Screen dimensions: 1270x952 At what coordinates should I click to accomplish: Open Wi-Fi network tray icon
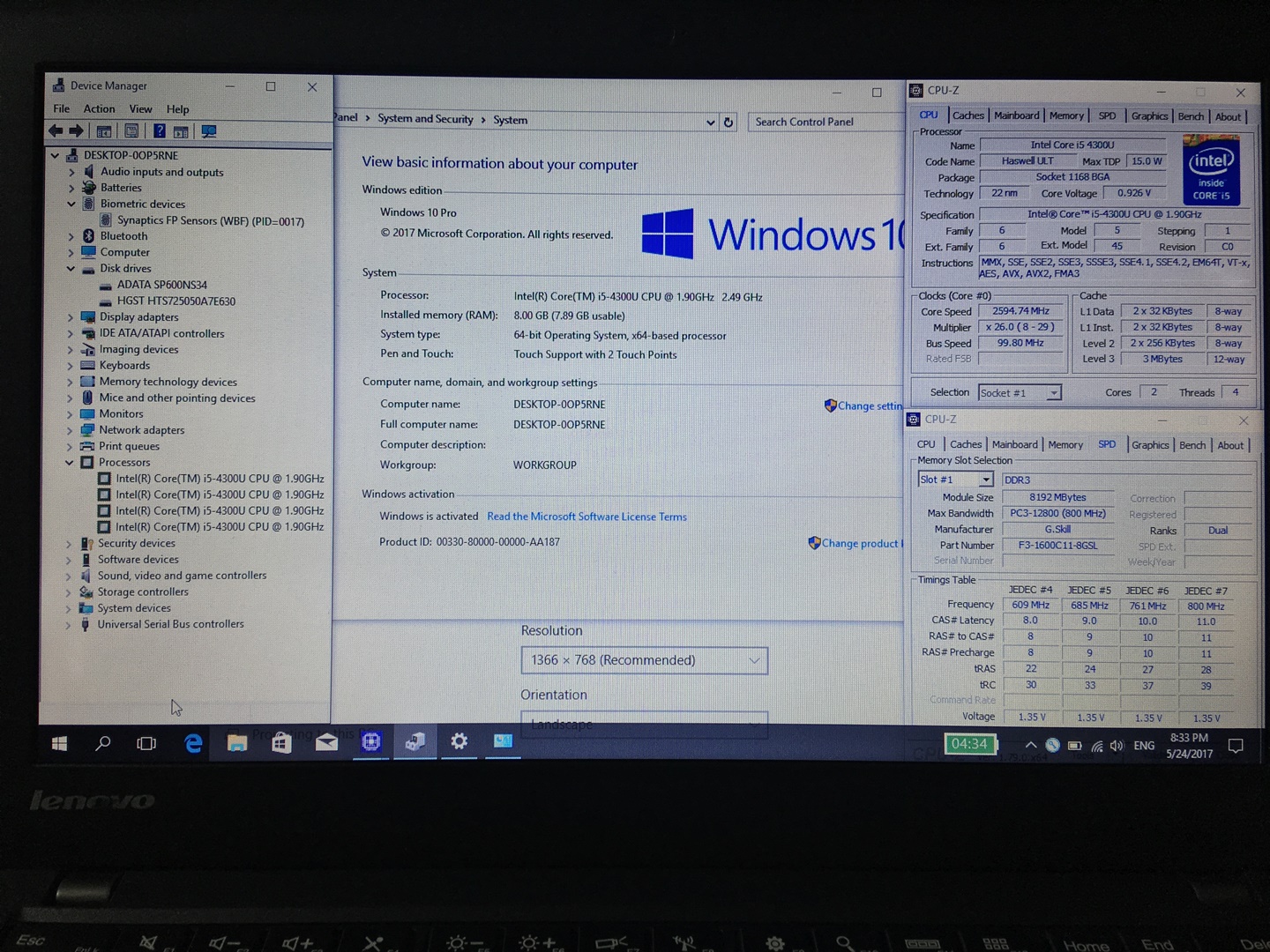[x=1097, y=746]
